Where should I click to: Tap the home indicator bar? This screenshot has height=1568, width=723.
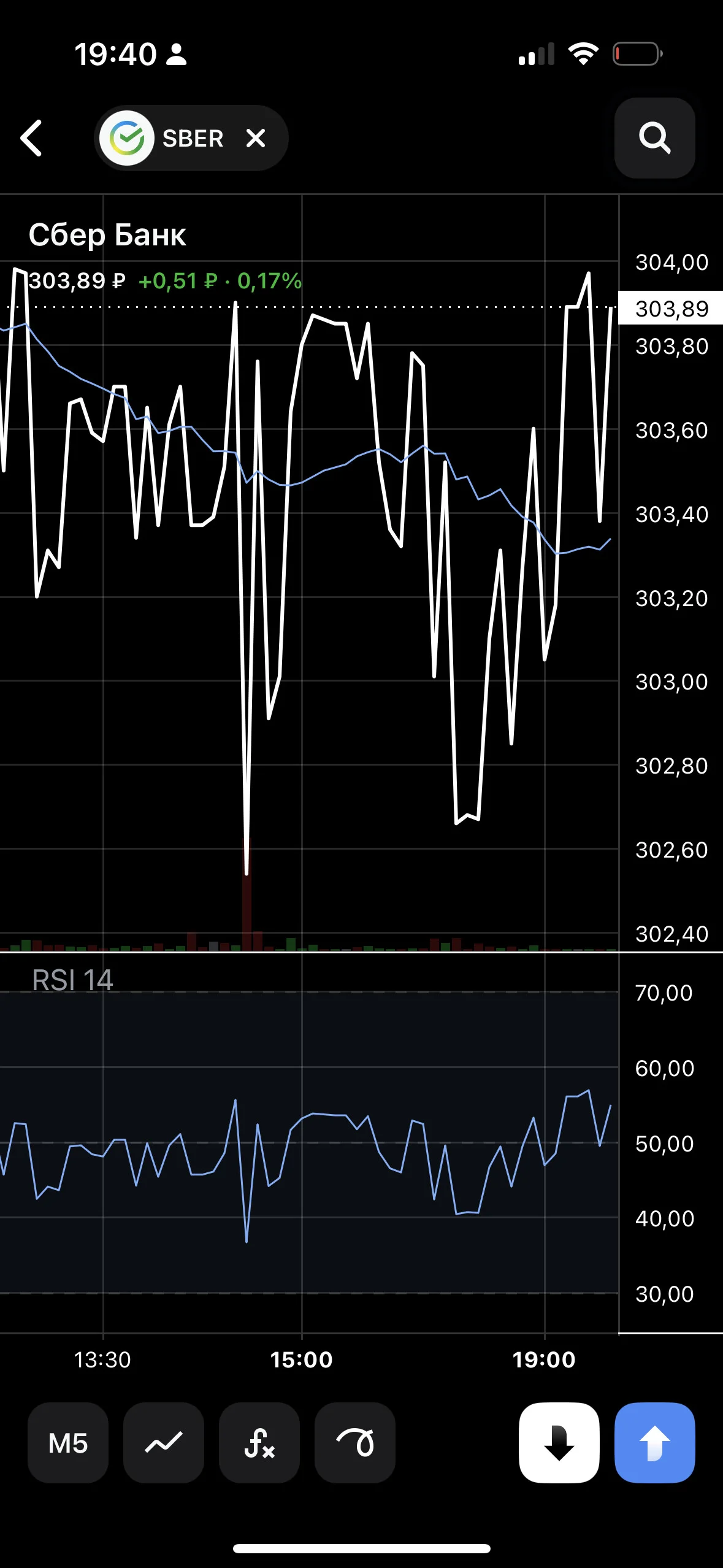[x=361, y=1548]
